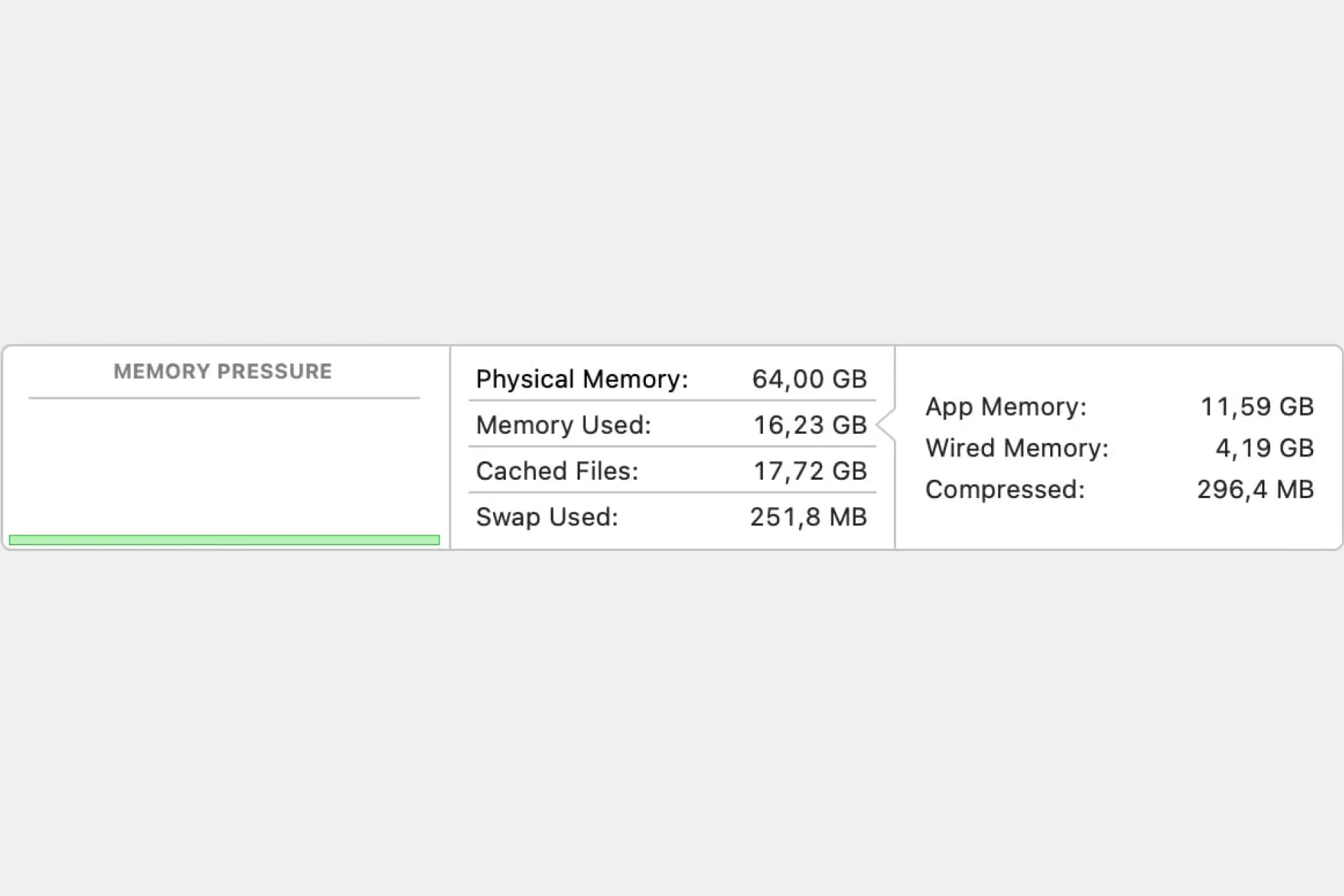Select the Compressed label
The height and width of the screenshot is (896, 1344).
pyautogui.click(x=1004, y=490)
